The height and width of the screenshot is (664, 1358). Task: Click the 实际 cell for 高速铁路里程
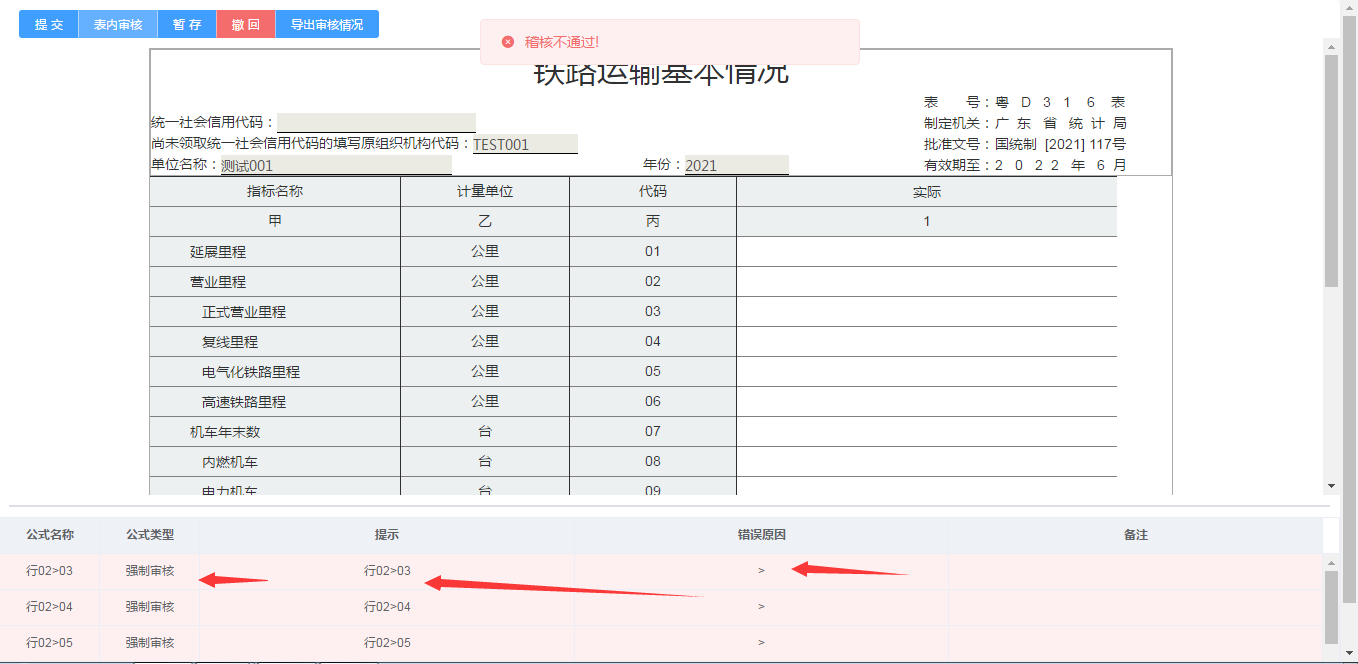click(926, 402)
